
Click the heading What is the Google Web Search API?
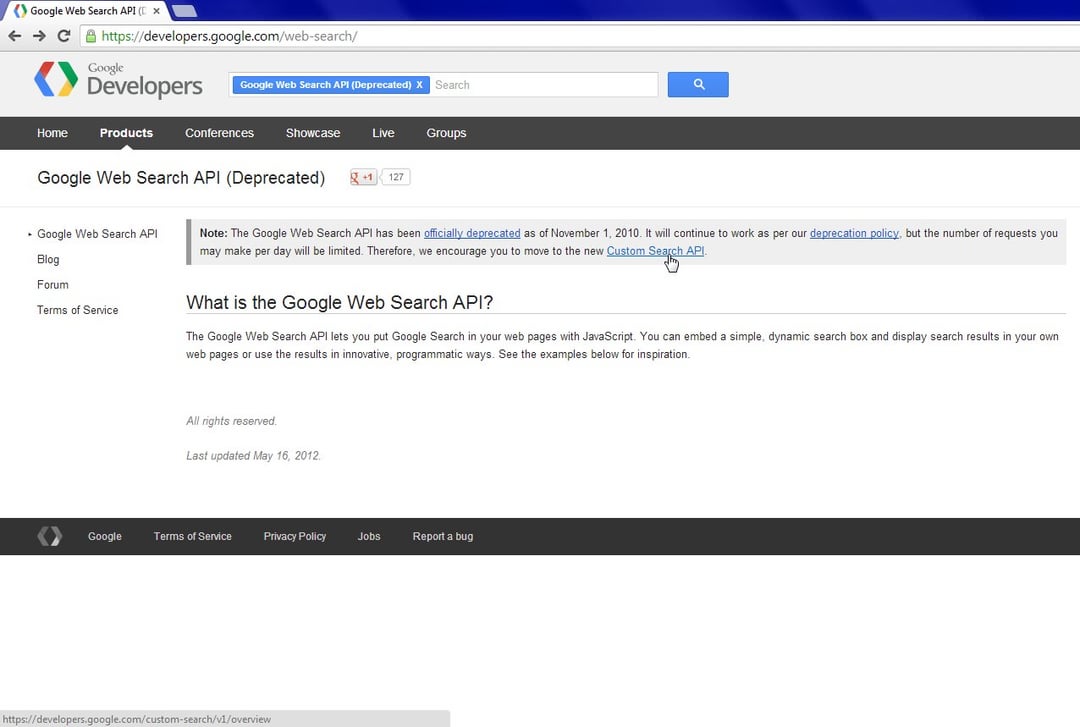340,303
